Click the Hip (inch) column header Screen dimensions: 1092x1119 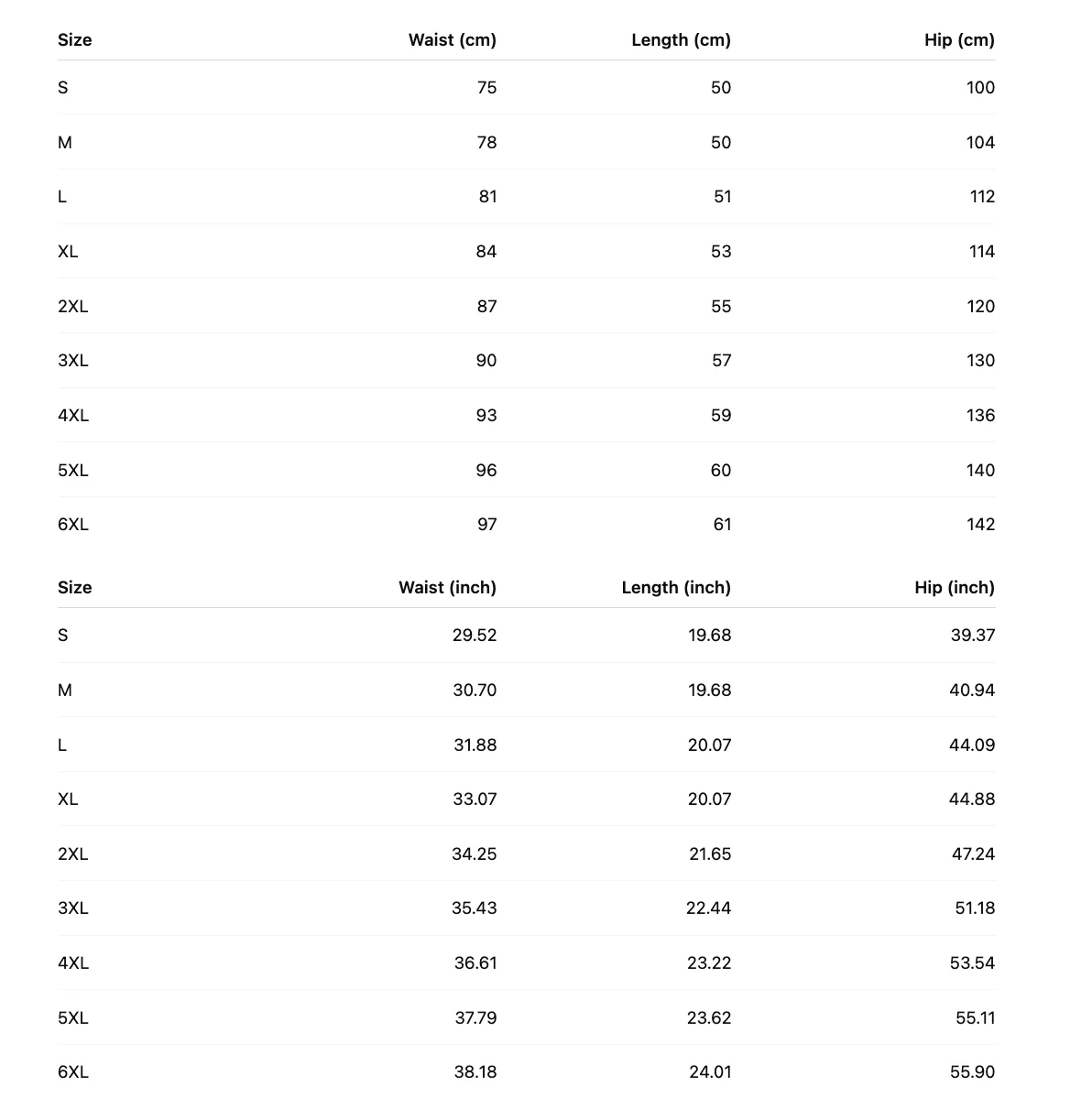[x=955, y=588]
